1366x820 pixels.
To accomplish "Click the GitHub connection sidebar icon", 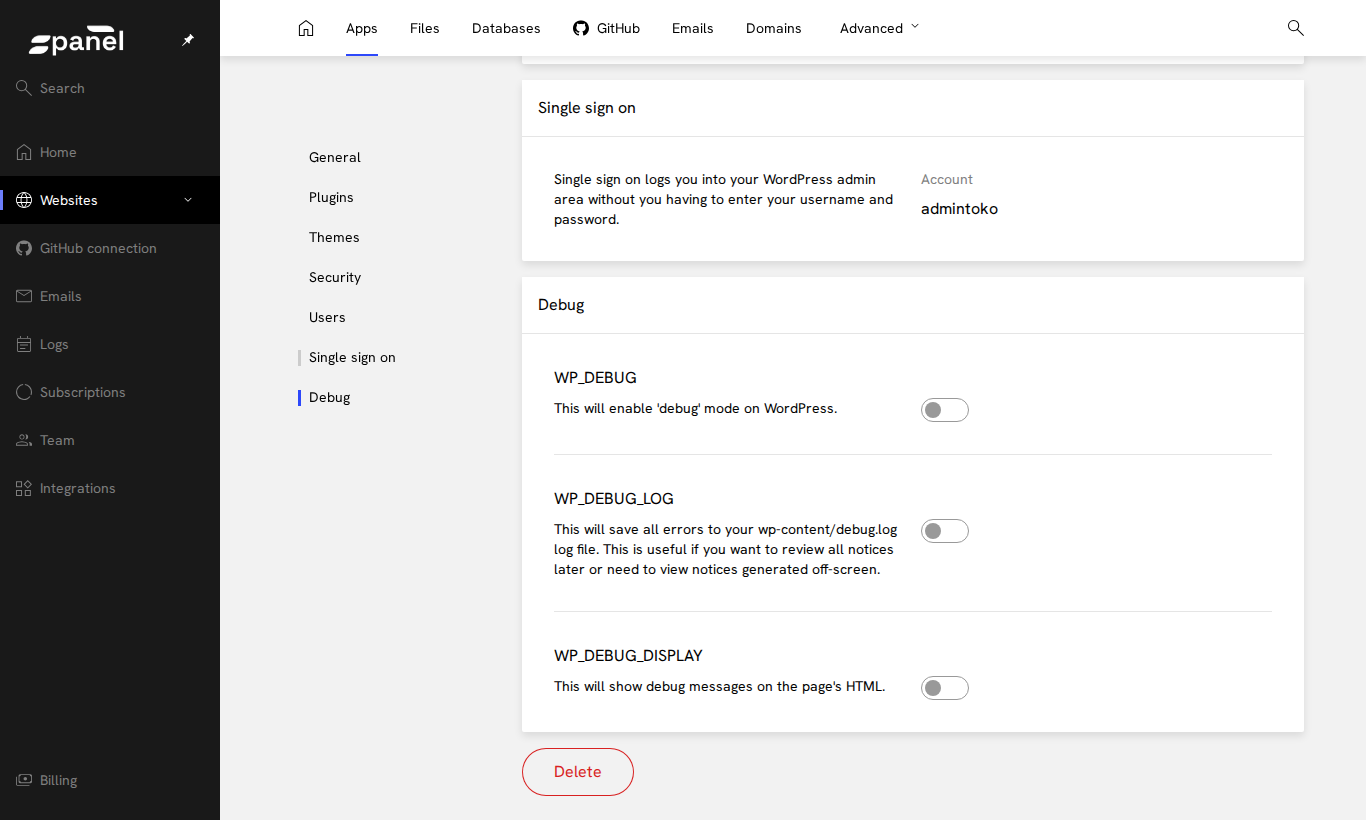I will 24,248.
